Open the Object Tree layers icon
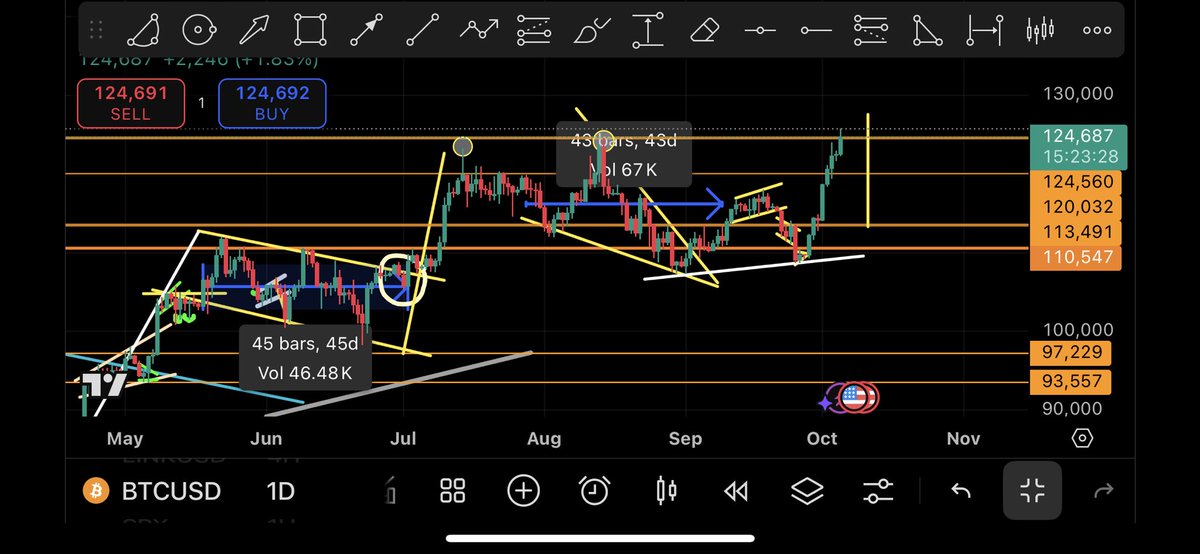Screen dimensions: 1200x554 point(807,491)
